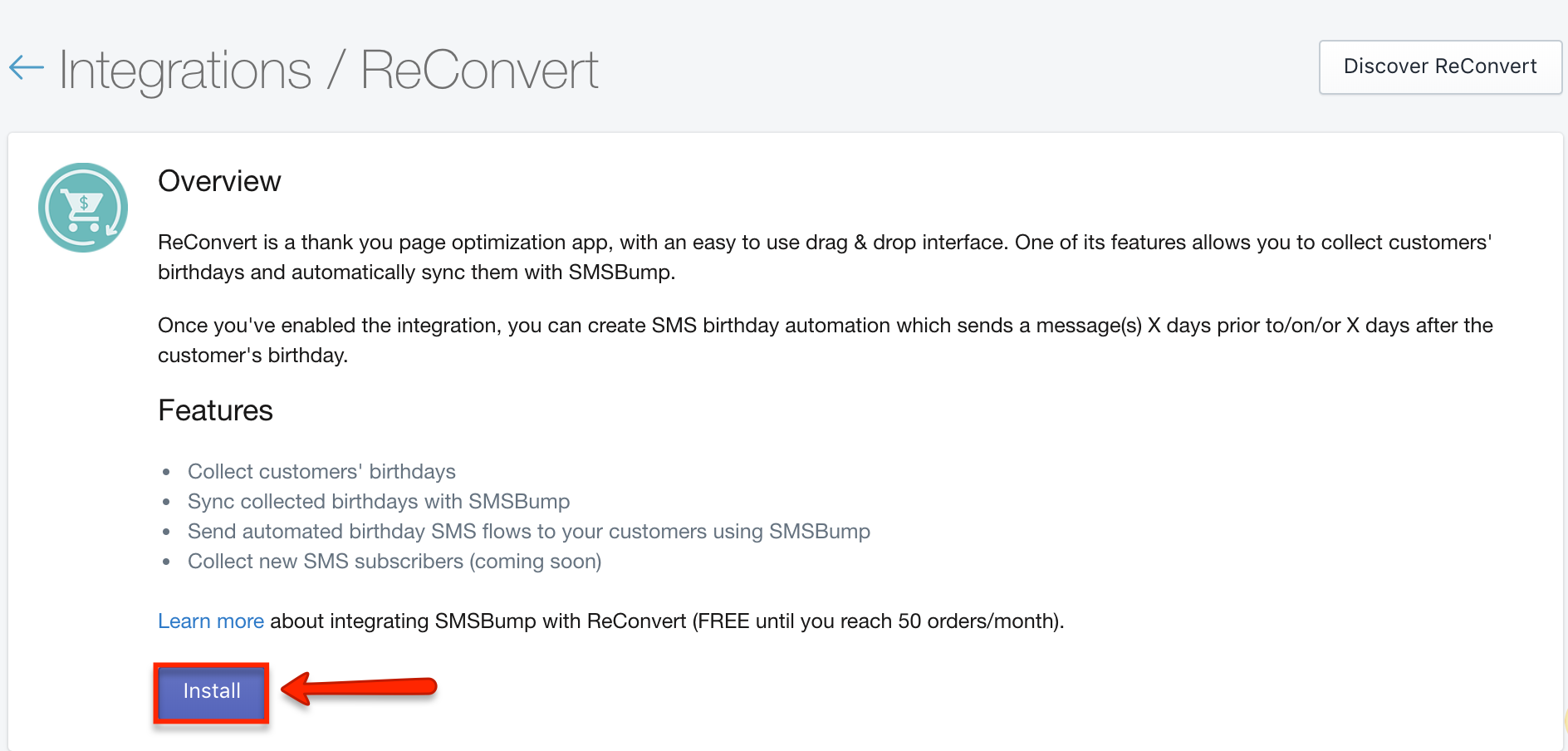Click the ReConvert breadcrumb title text
This screenshot has width=1568, height=751.
click(479, 71)
